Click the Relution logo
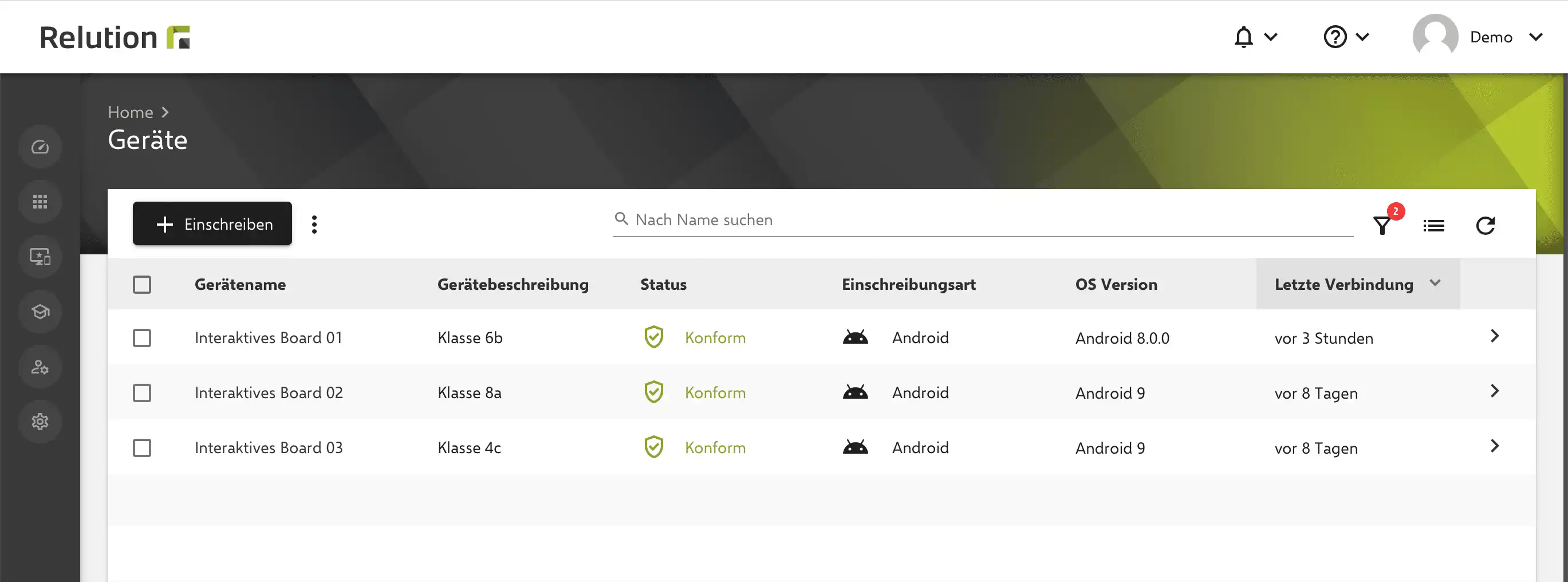Image resolution: width=1568 pixels, height=582 pixels. 115,37
